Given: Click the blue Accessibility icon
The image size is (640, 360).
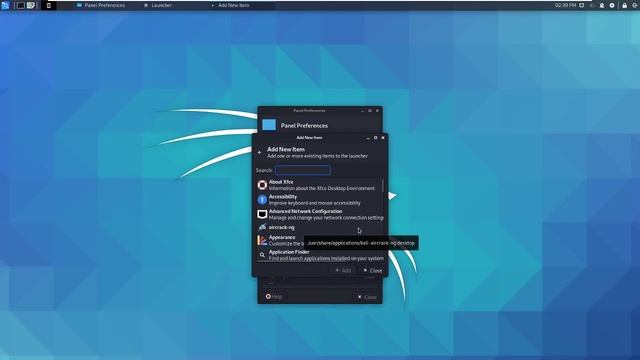Looking at the screenshot, I should point(262,200).
